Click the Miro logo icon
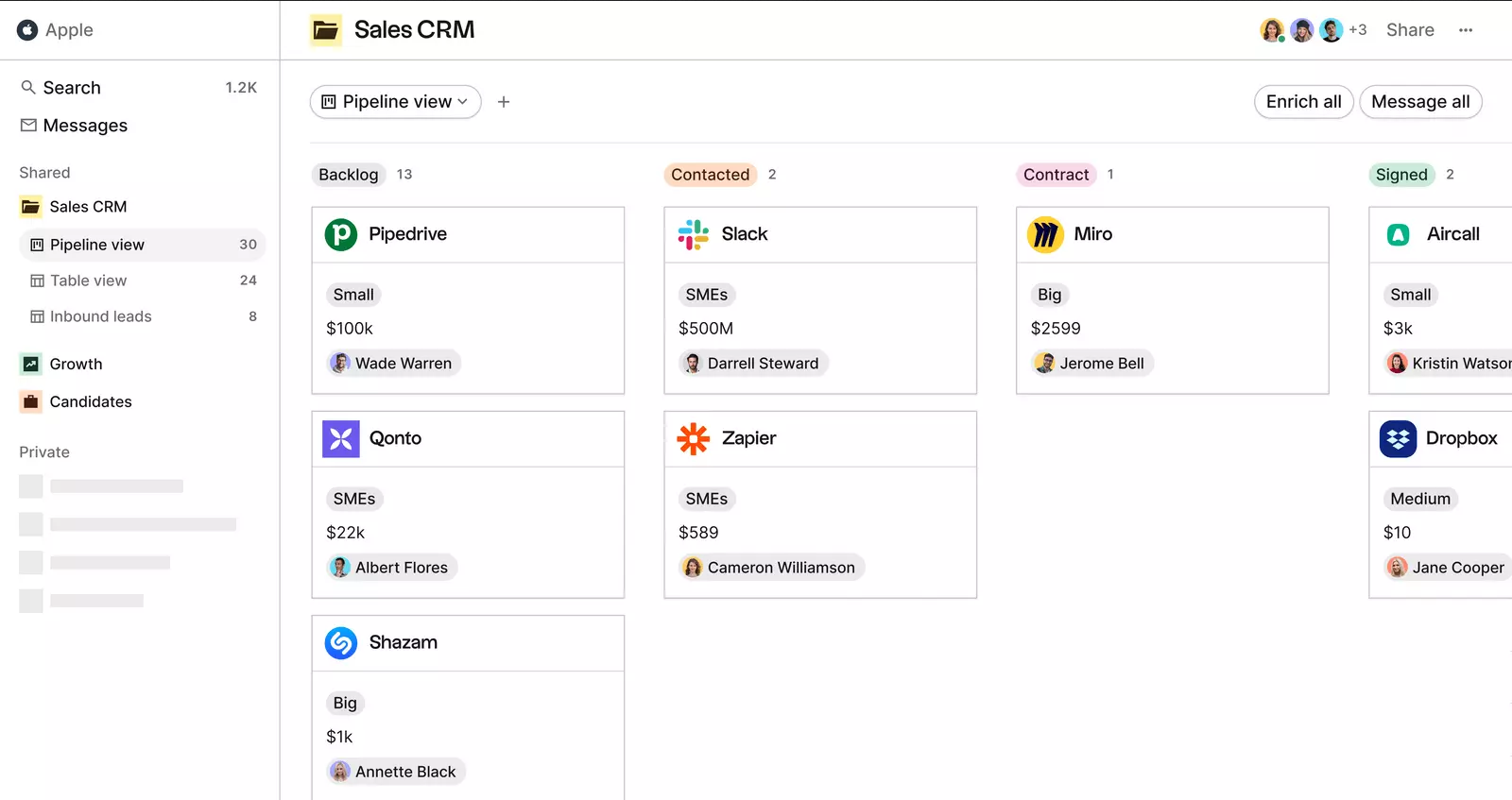Image resolution: width=1512 pixels, height=800 pixels. click(1045, 234)
